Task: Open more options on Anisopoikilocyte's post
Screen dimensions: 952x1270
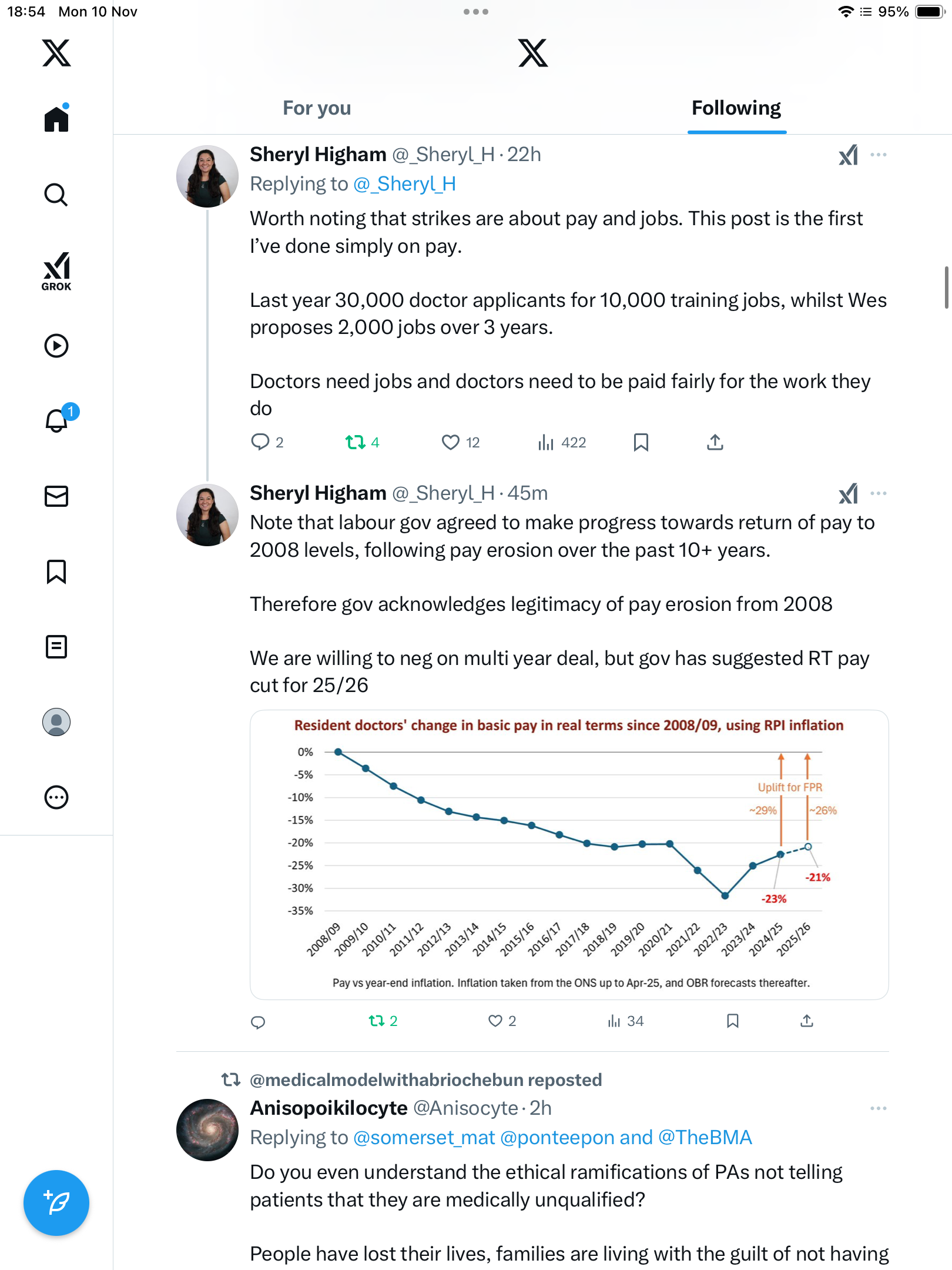Action: [879, 1108]
